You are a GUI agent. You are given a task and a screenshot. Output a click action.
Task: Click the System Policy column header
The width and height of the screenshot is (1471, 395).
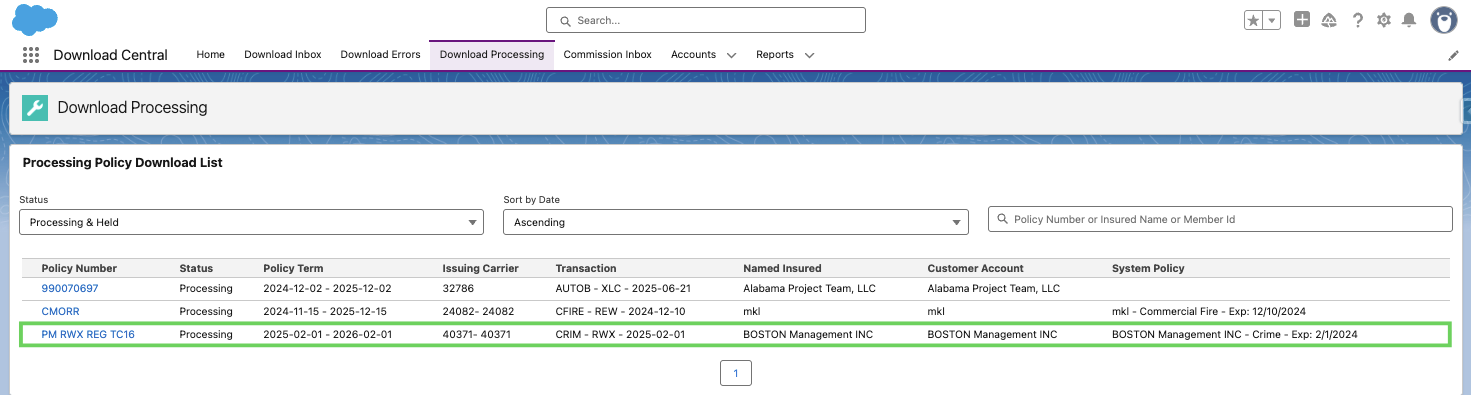pyautogui.click(x=1148, y=268)
